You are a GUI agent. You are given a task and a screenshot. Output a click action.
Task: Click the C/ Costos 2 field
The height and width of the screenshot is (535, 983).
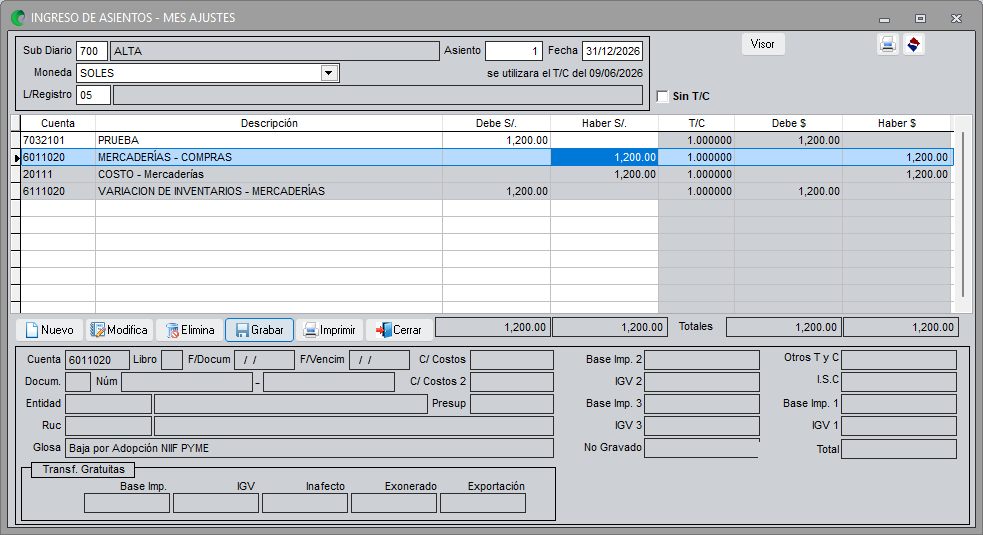pyautogui.click(x=512, y=382)
